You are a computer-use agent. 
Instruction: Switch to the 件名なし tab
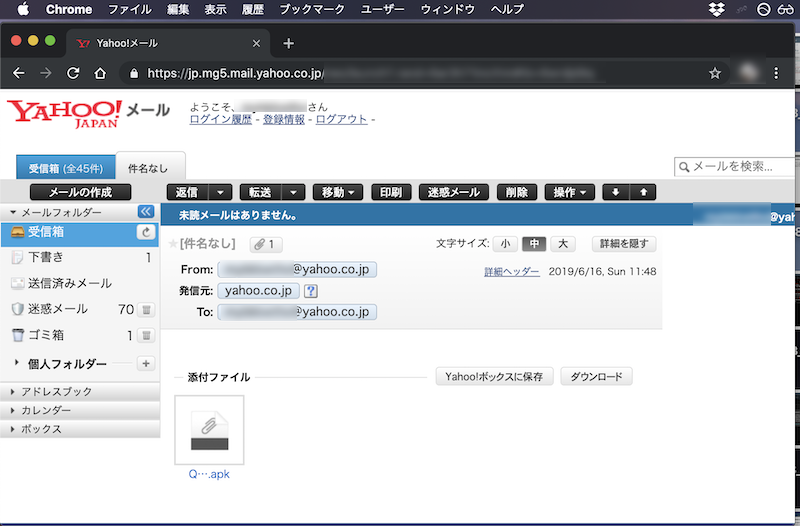pos(149,169)
